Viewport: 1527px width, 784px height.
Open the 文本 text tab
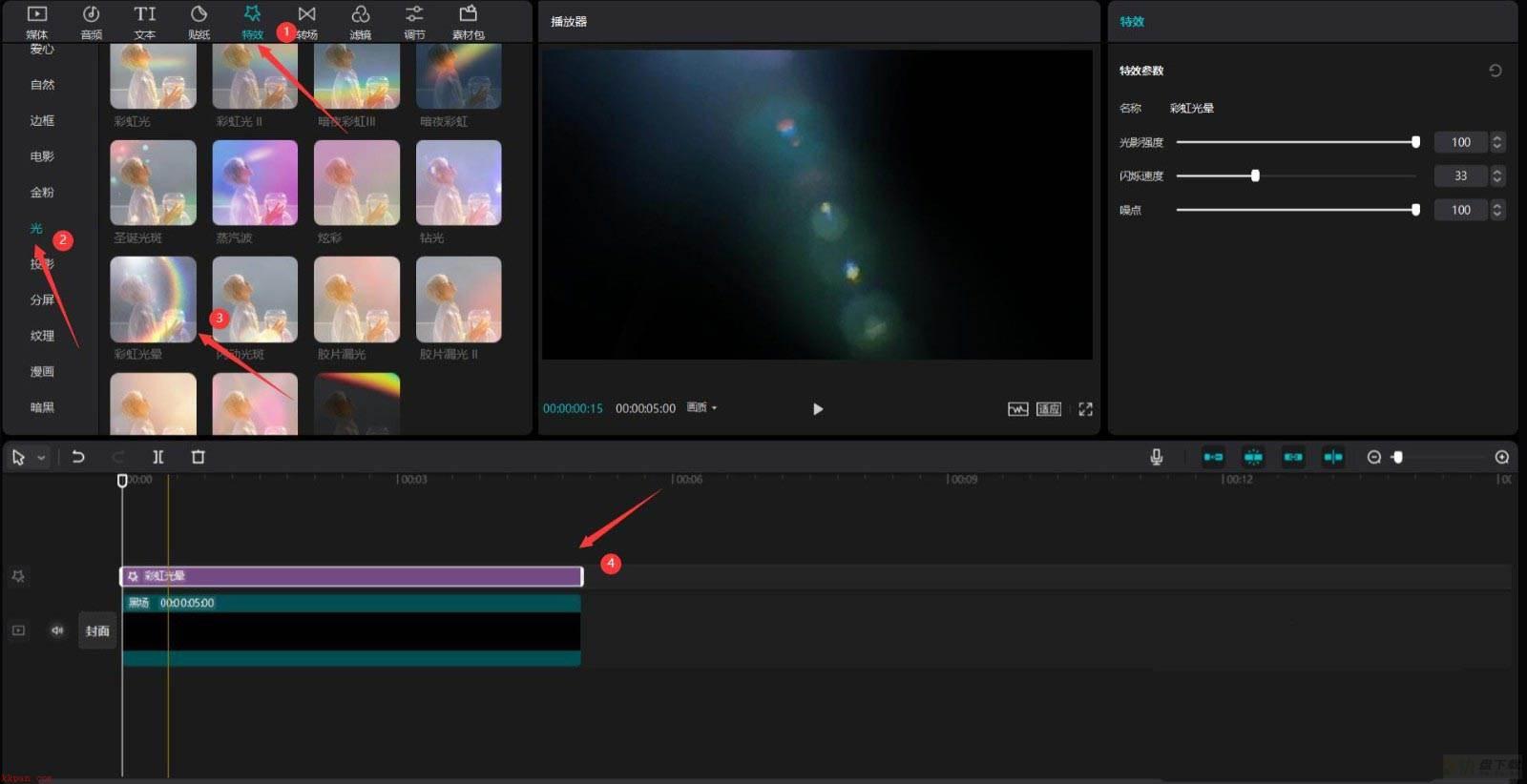(x=144, y=22)
